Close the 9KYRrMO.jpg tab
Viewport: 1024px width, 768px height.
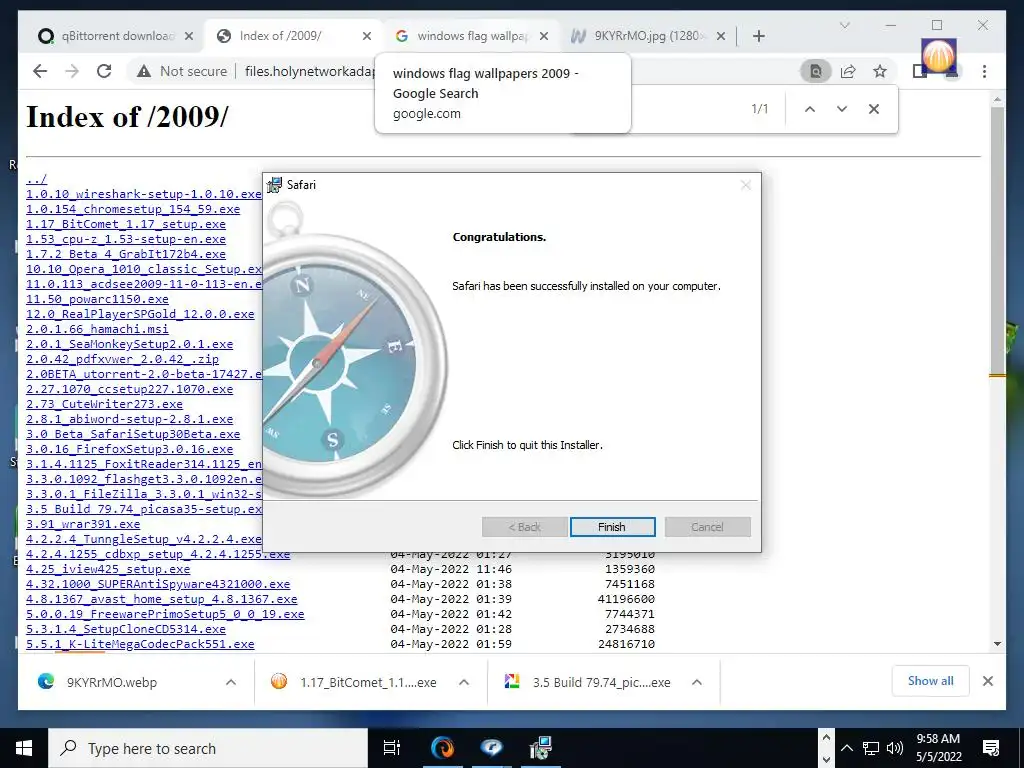721,36
